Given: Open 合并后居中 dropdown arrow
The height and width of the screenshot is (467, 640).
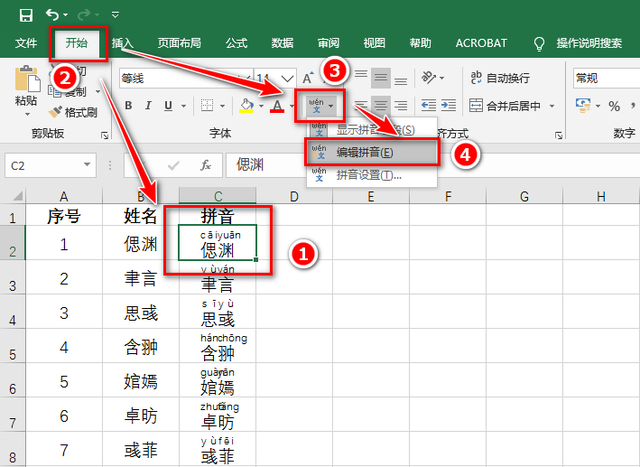Looking at the screenshot, I should pos(552,106).
